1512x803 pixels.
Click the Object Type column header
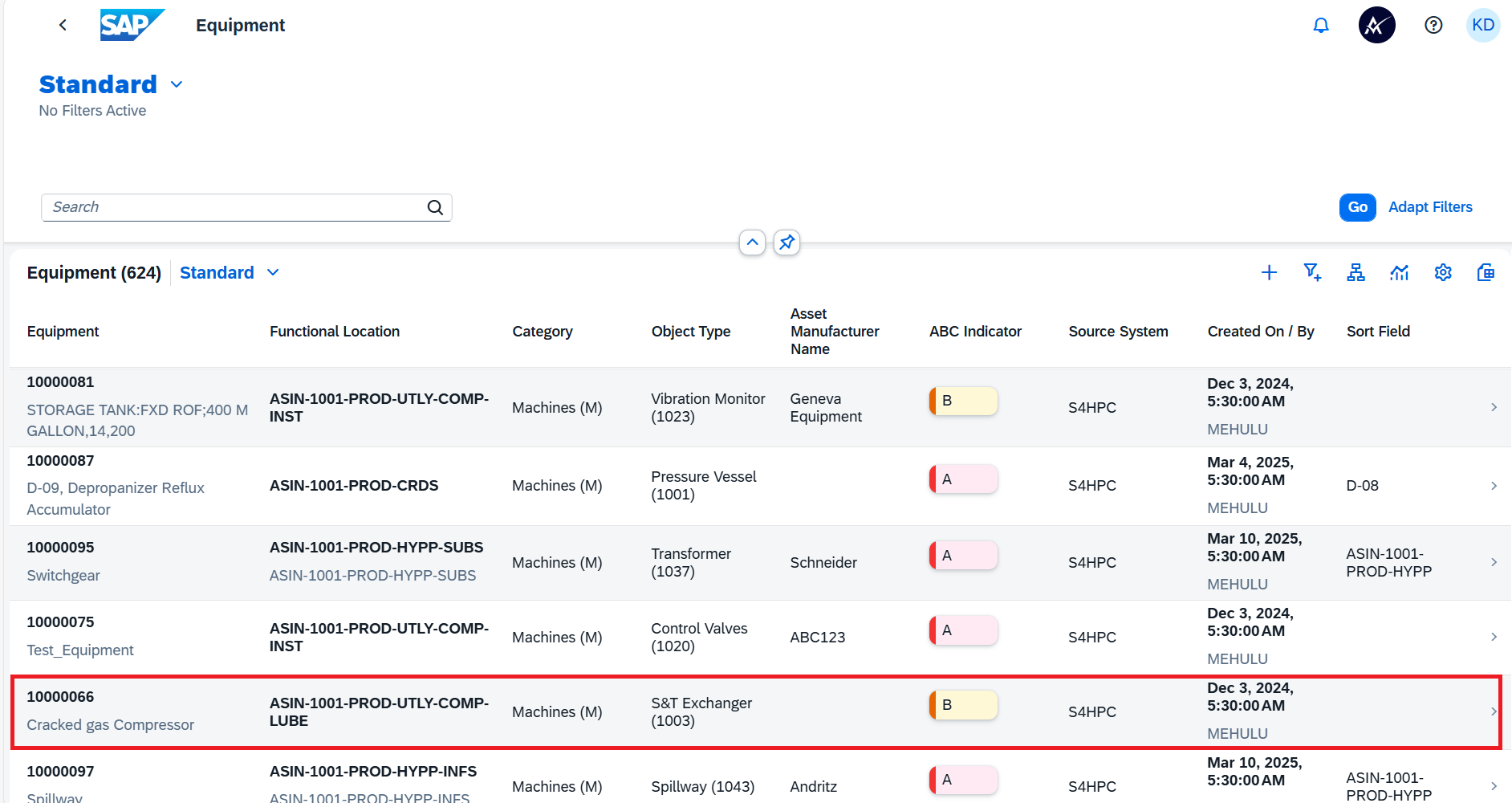691,332
